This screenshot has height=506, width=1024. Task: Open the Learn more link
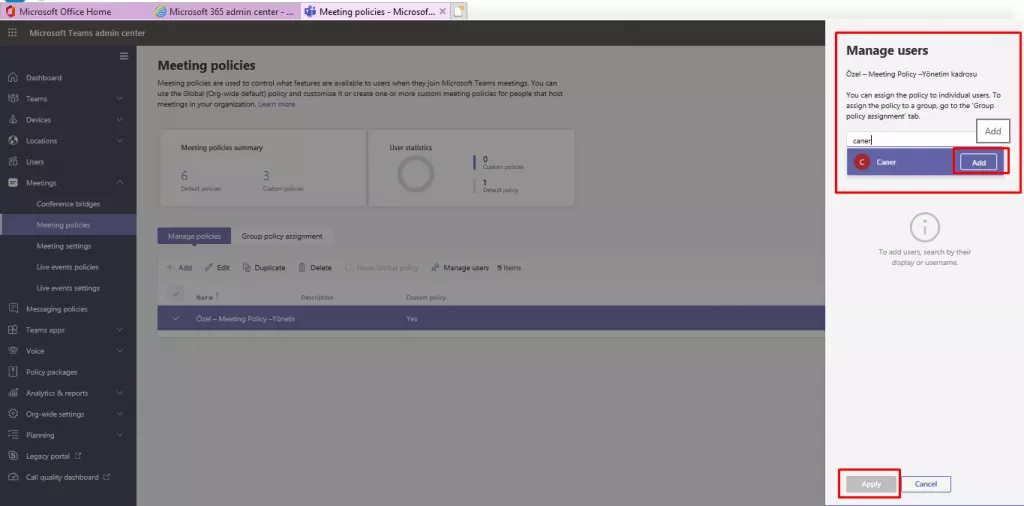277,104
